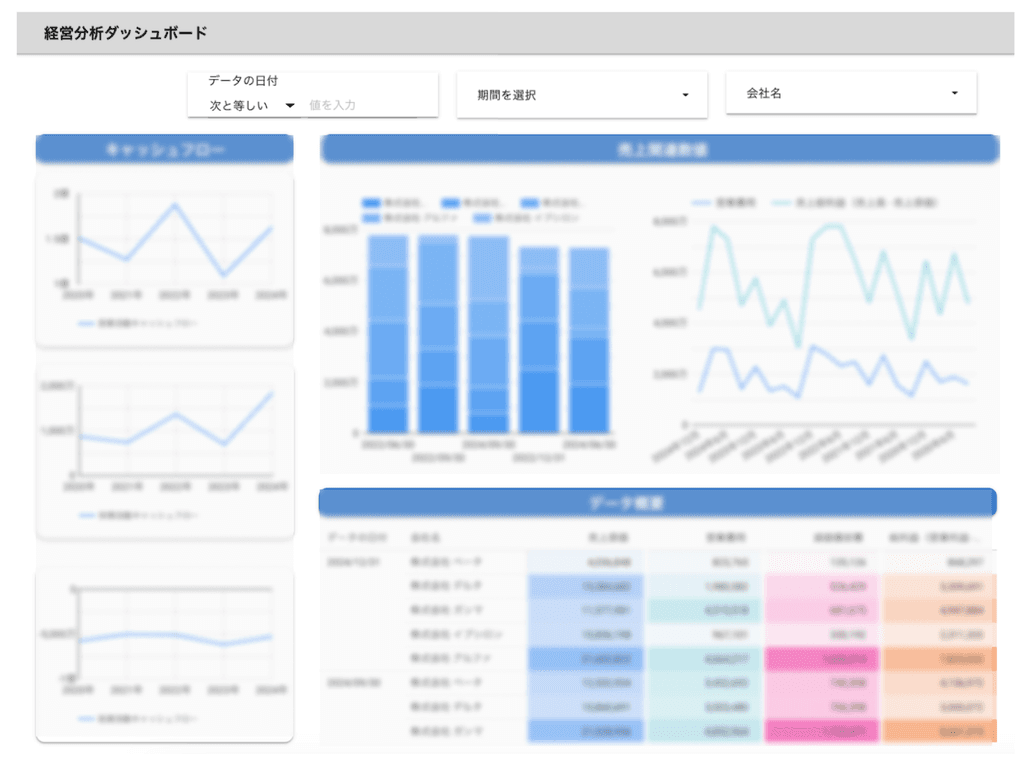The height and width of the screenshot is (759, 1024).
Task: Click the キャッシュフロー section header
Action: click(164, 150)
